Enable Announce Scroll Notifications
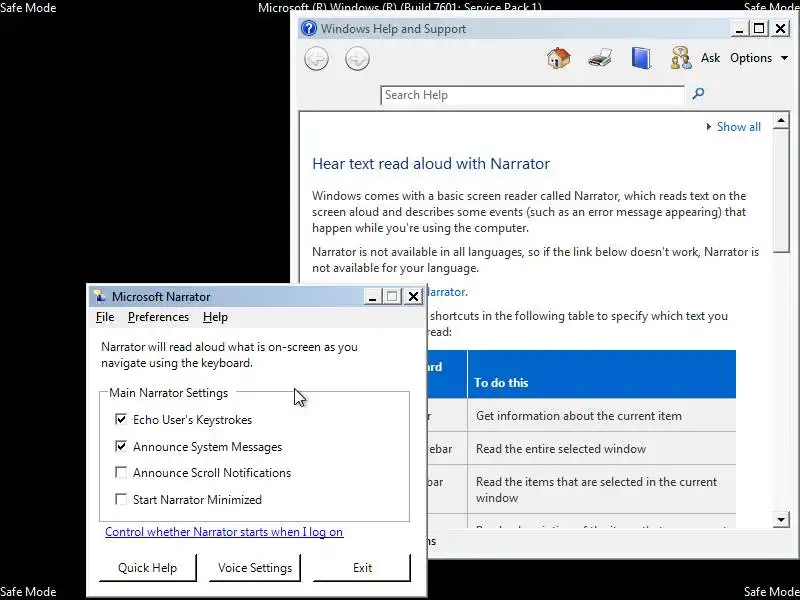This screenshot has width=800, height=600. (x=121, y=472)
